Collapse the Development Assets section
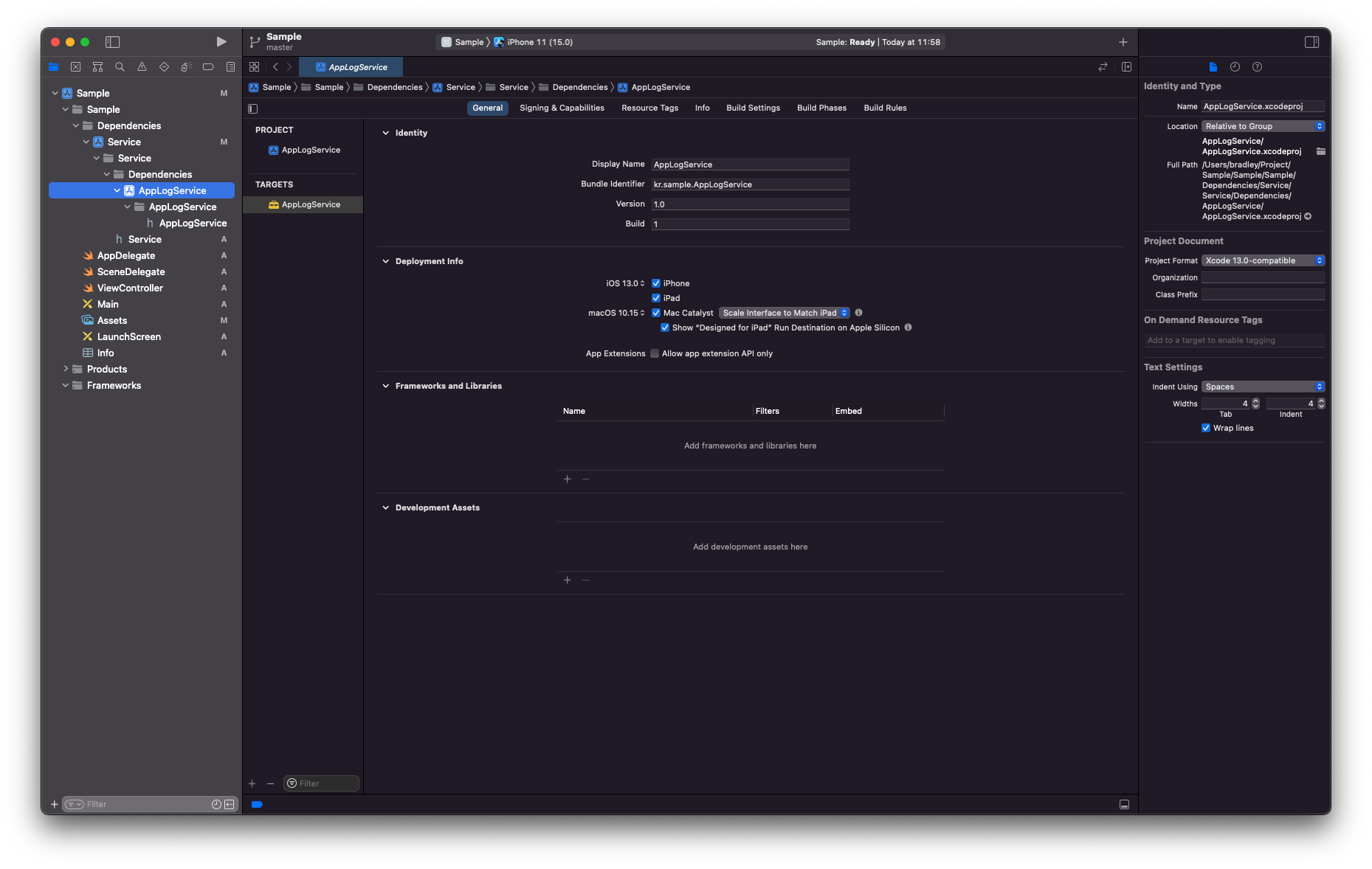This screenshot has width=1372, height=869. [385, 508]
